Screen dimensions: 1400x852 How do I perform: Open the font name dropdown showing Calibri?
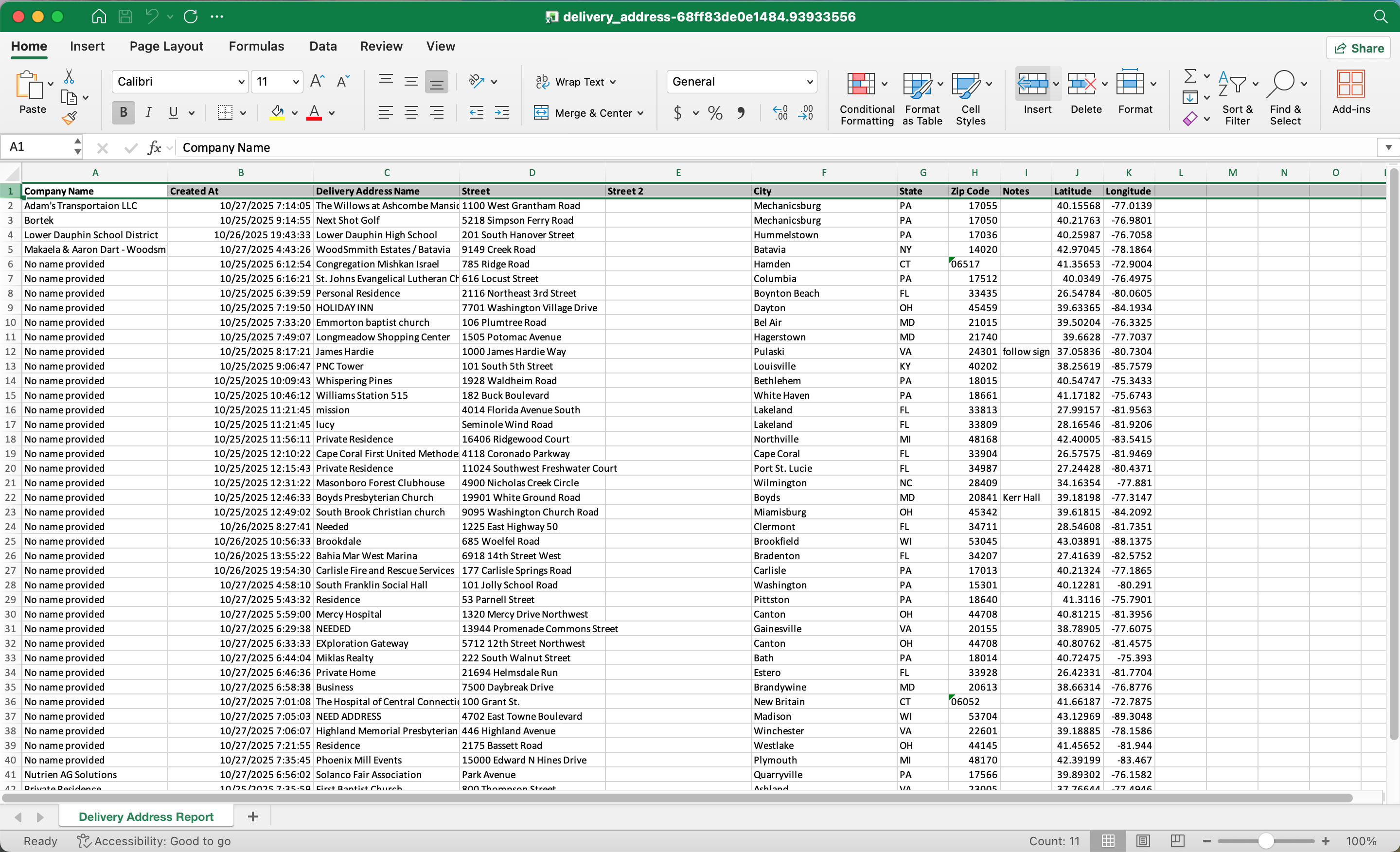(x=241, y=82)
